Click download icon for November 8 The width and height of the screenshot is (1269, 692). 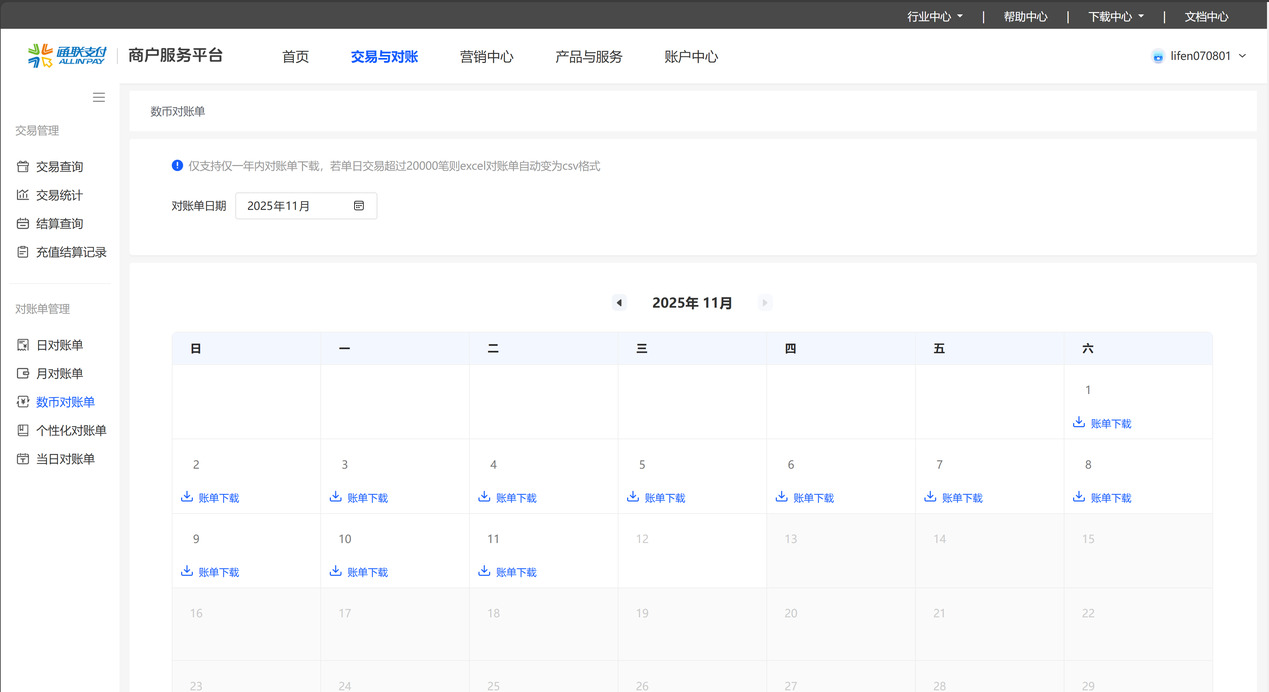[1079, 497]
